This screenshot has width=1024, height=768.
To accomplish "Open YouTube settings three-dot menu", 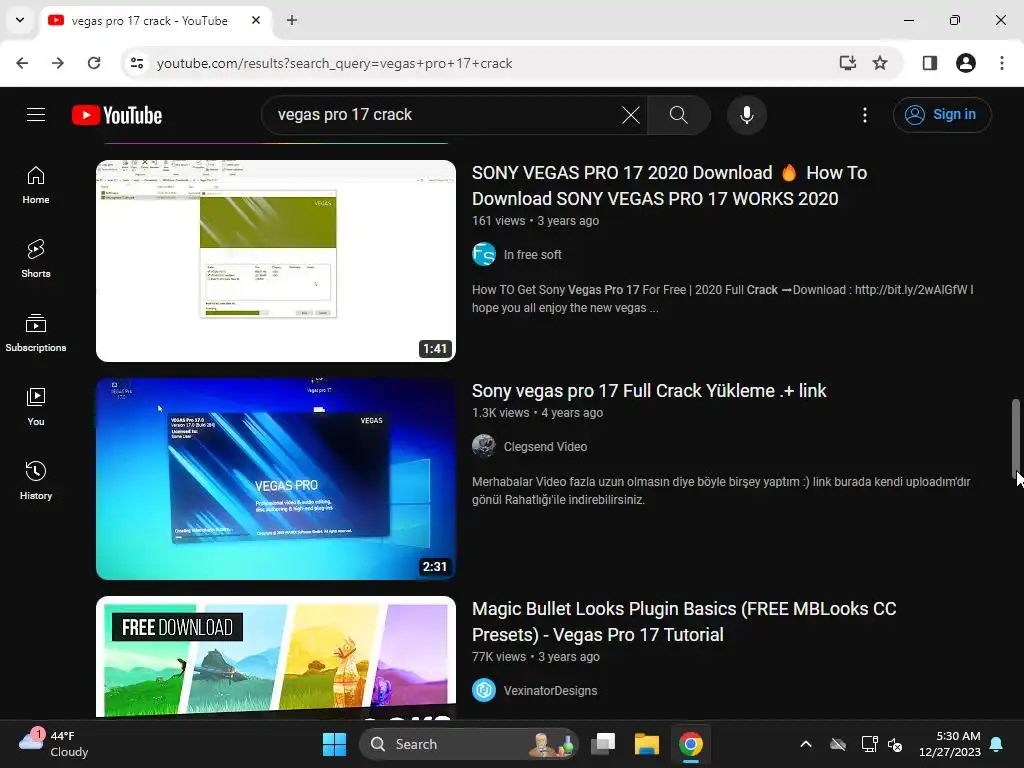I will [865, 115].
